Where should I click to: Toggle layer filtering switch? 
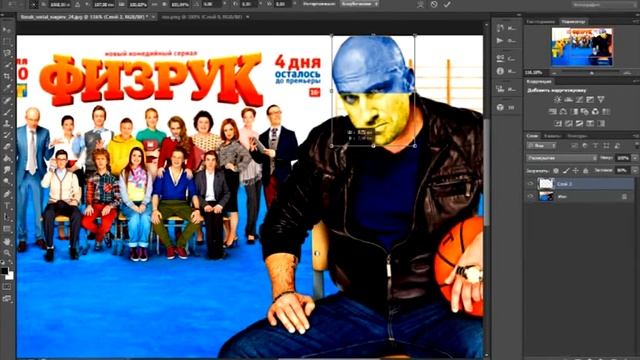coord(636,146)
